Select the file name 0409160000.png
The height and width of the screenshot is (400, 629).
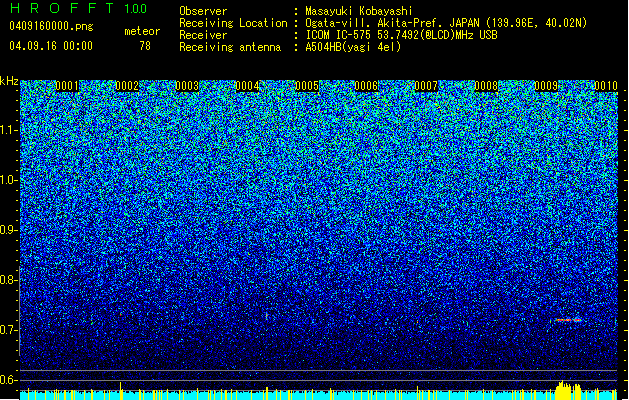point(51,27)
